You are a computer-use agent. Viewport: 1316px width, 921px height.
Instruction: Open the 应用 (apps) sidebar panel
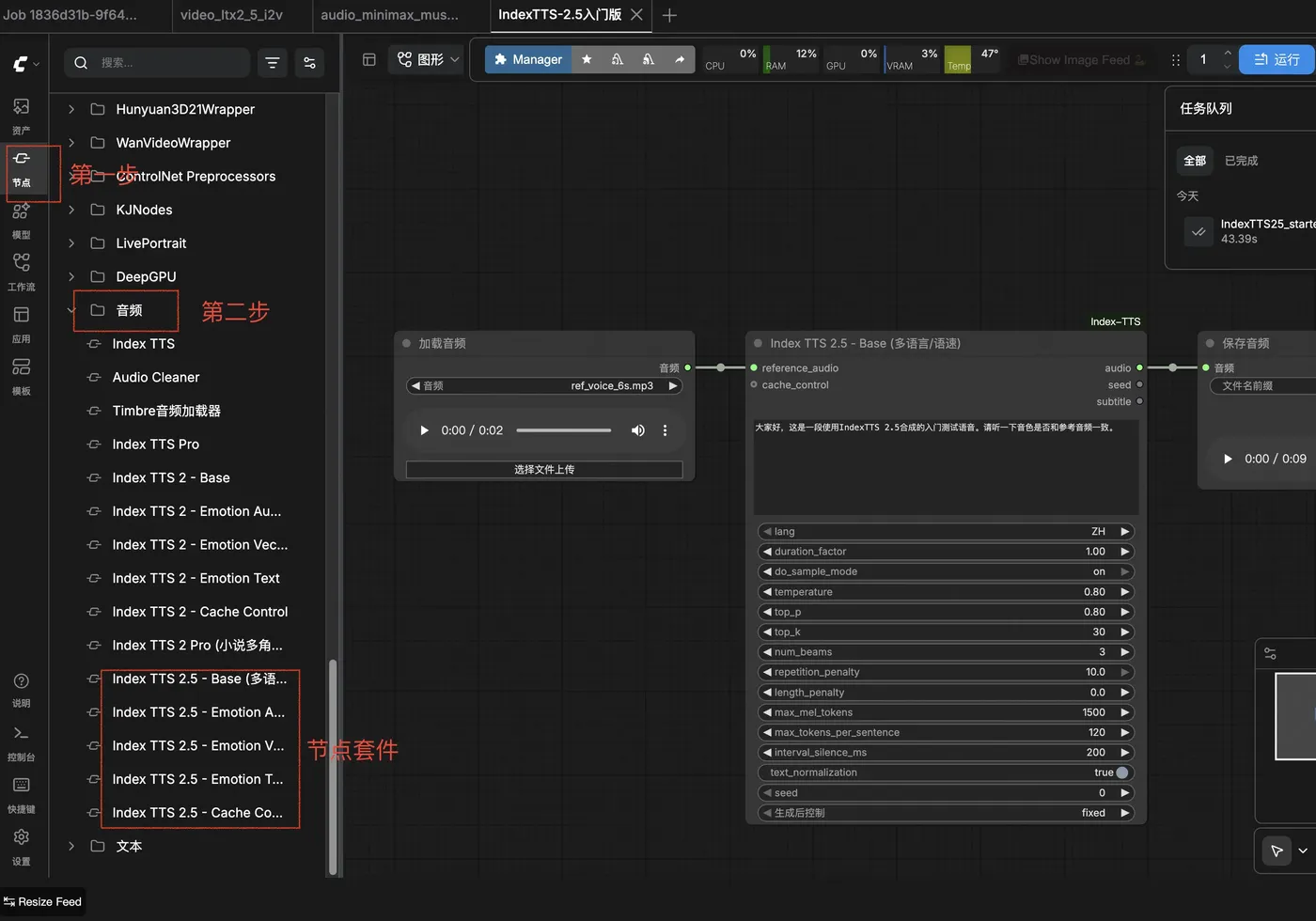click(x=21, y=325)
